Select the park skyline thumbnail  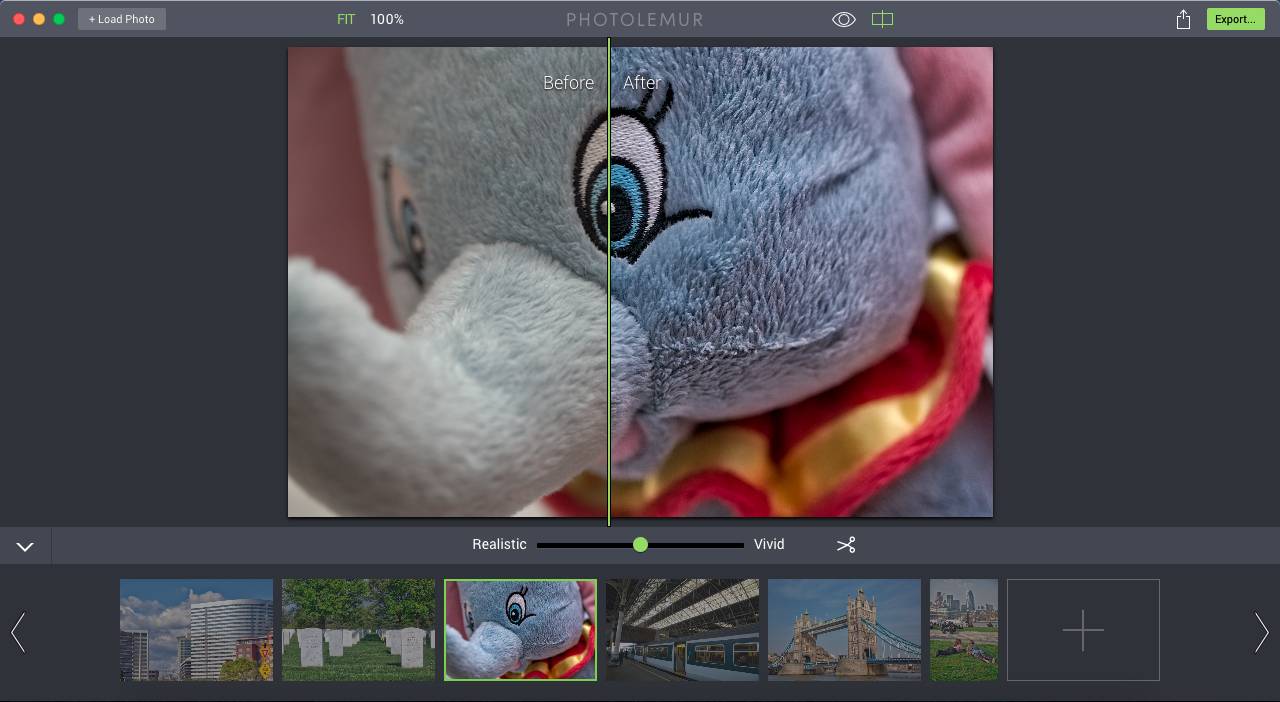click(x=964, y=630)
